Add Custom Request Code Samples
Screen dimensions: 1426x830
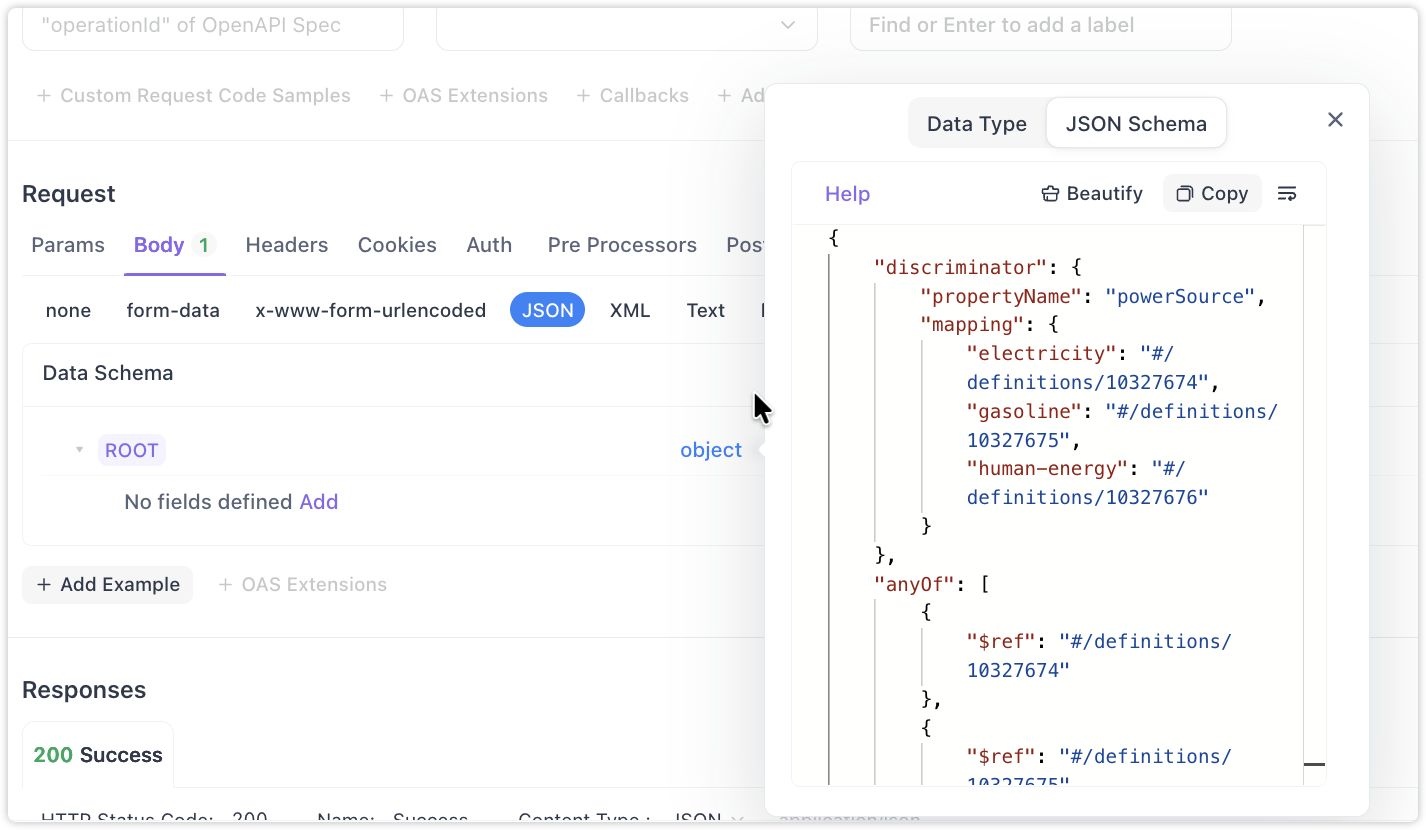[194, 96]
